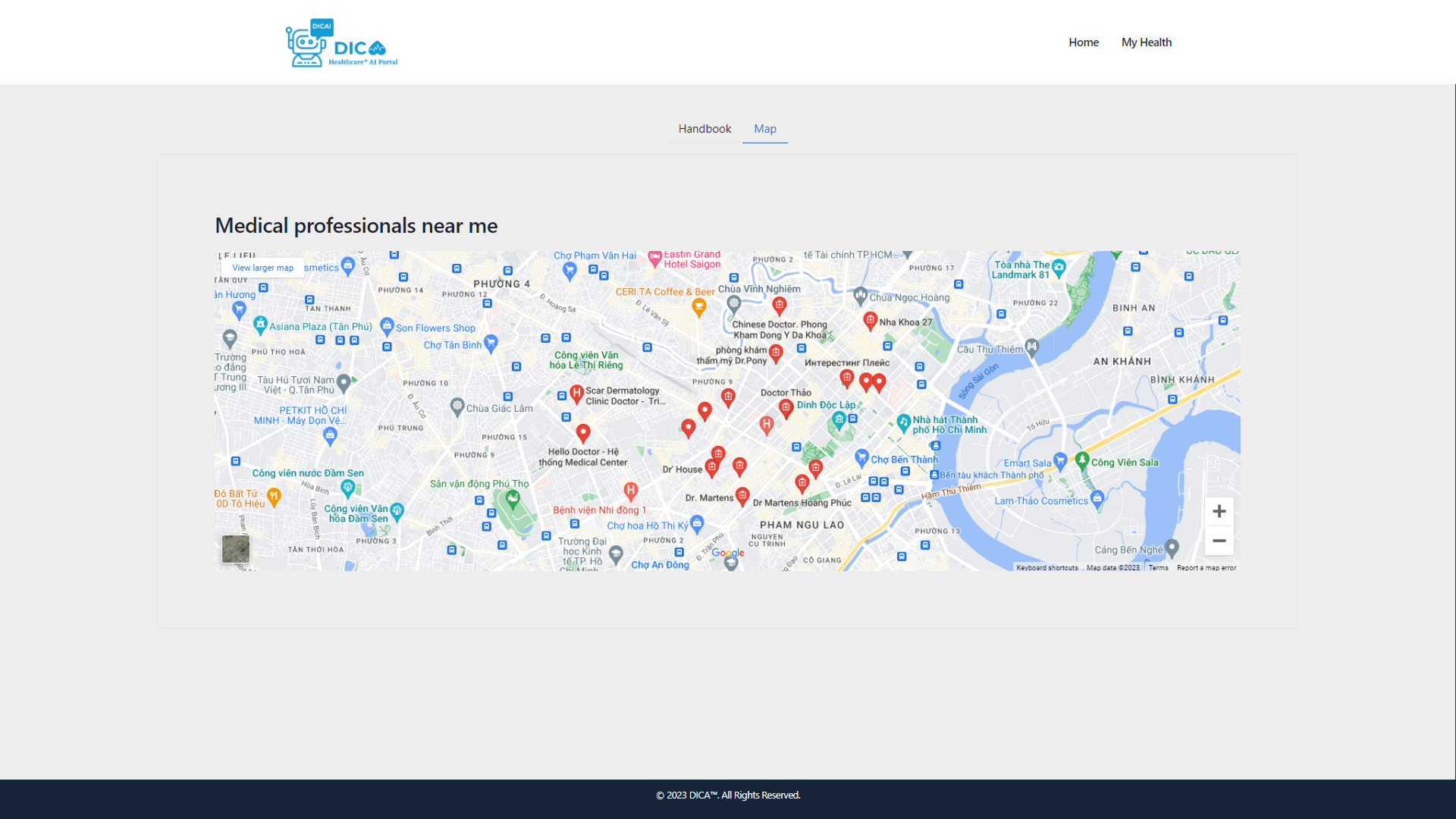The height and width of the screenshot is (819, 1456).
Task: Select the Map tab
Action: tap(764, 129)
